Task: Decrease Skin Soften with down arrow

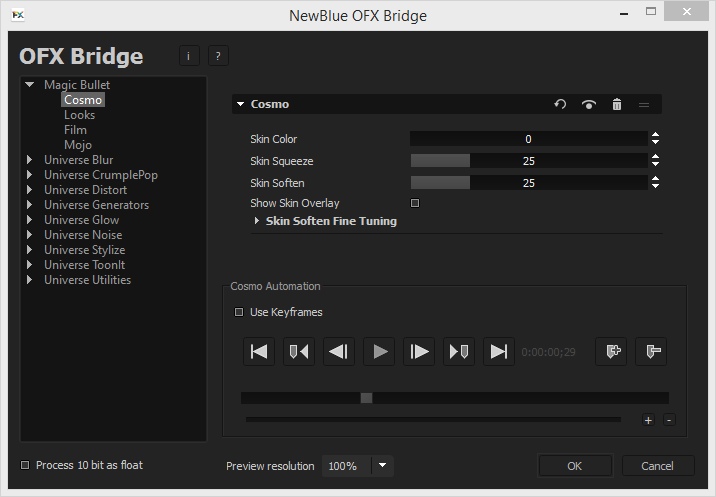Action: point(656,186)
